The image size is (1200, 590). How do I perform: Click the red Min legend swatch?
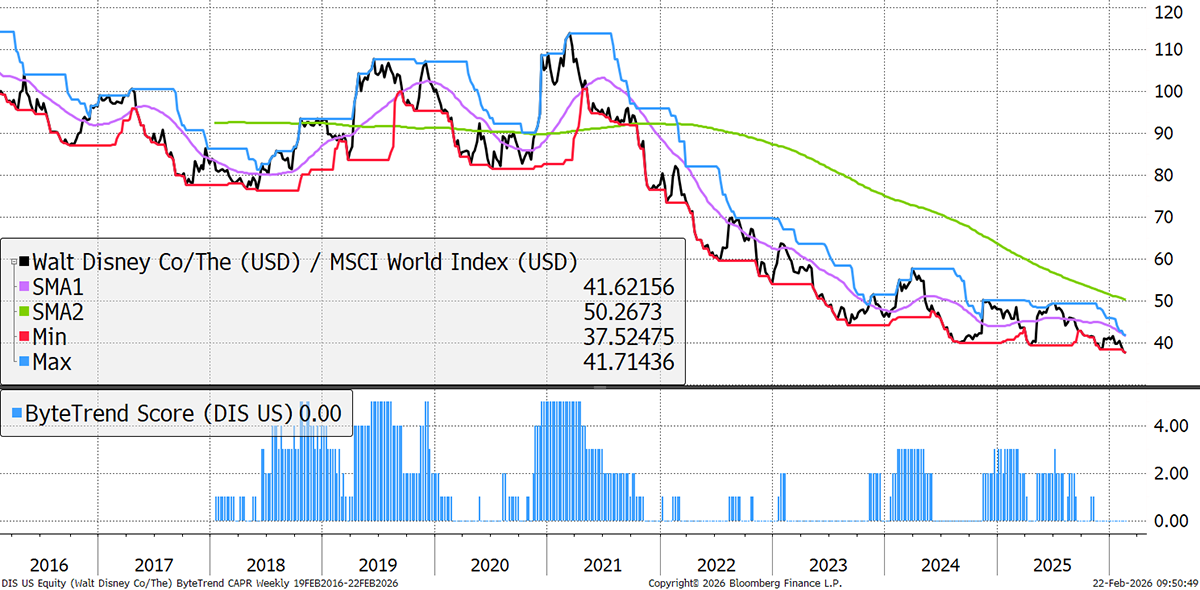[25, 338]
